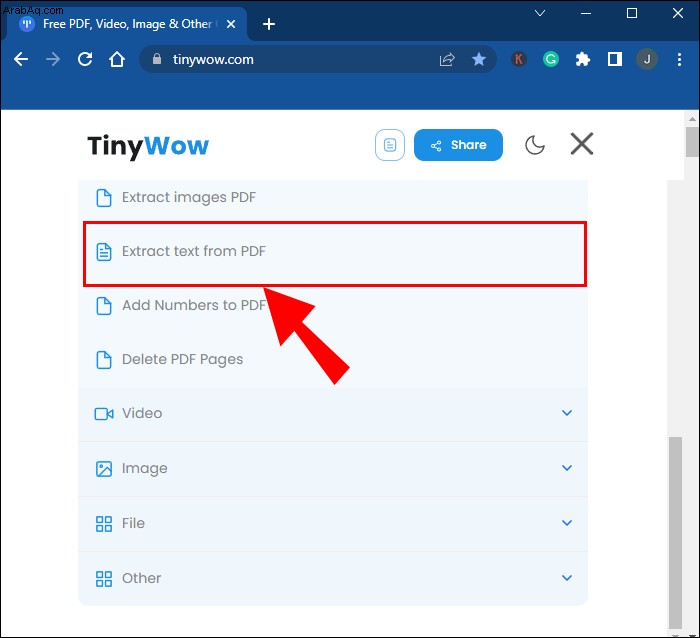Reload the tinywow.com page
Viewport: 700px width, 638px height.
pos(85,59)
